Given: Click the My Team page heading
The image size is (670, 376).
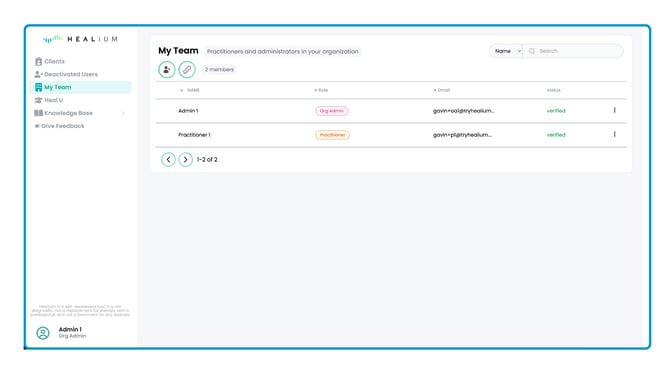Looking at the screenshot, I should click(178, 50).
